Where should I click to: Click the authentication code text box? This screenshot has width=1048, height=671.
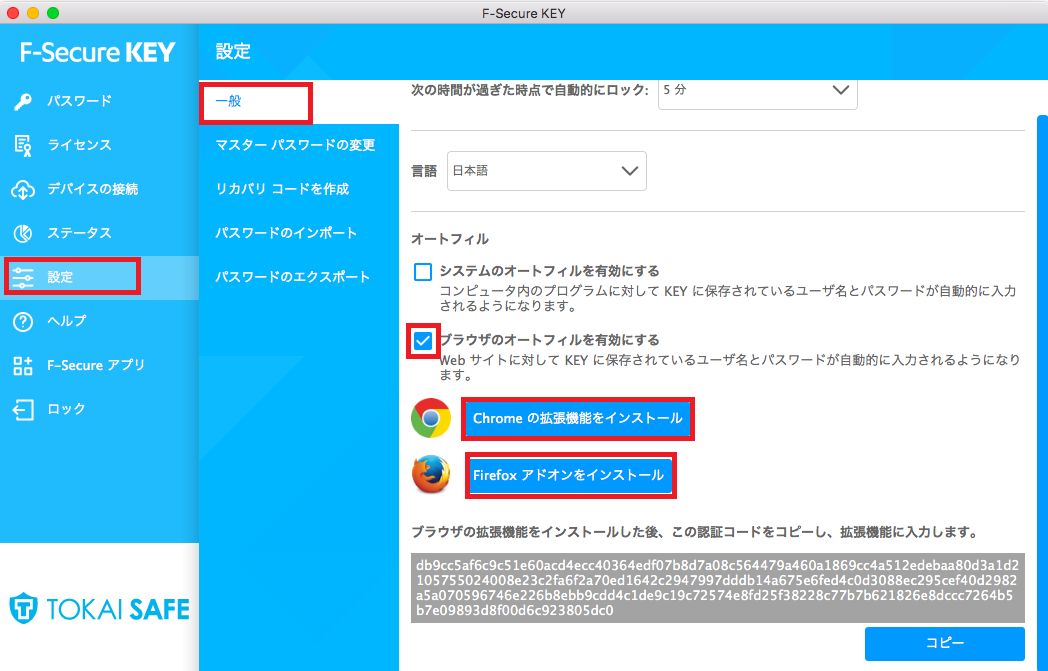(x=717, y=588)
